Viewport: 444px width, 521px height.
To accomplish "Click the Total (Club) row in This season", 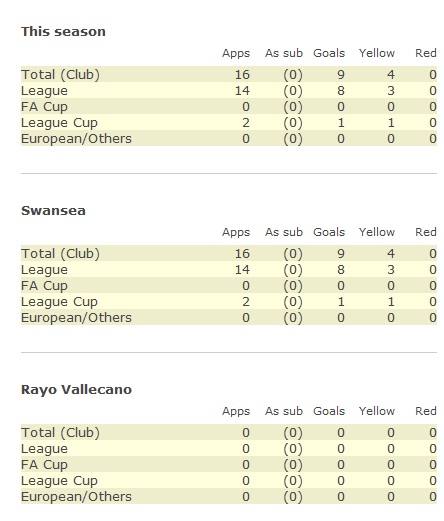I will point(229,74).
